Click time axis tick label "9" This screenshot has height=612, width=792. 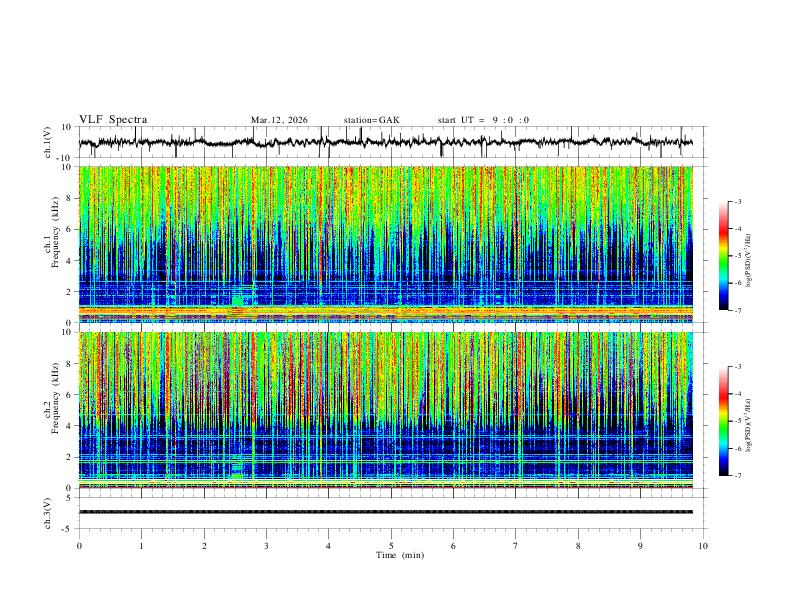pos(640,546)
